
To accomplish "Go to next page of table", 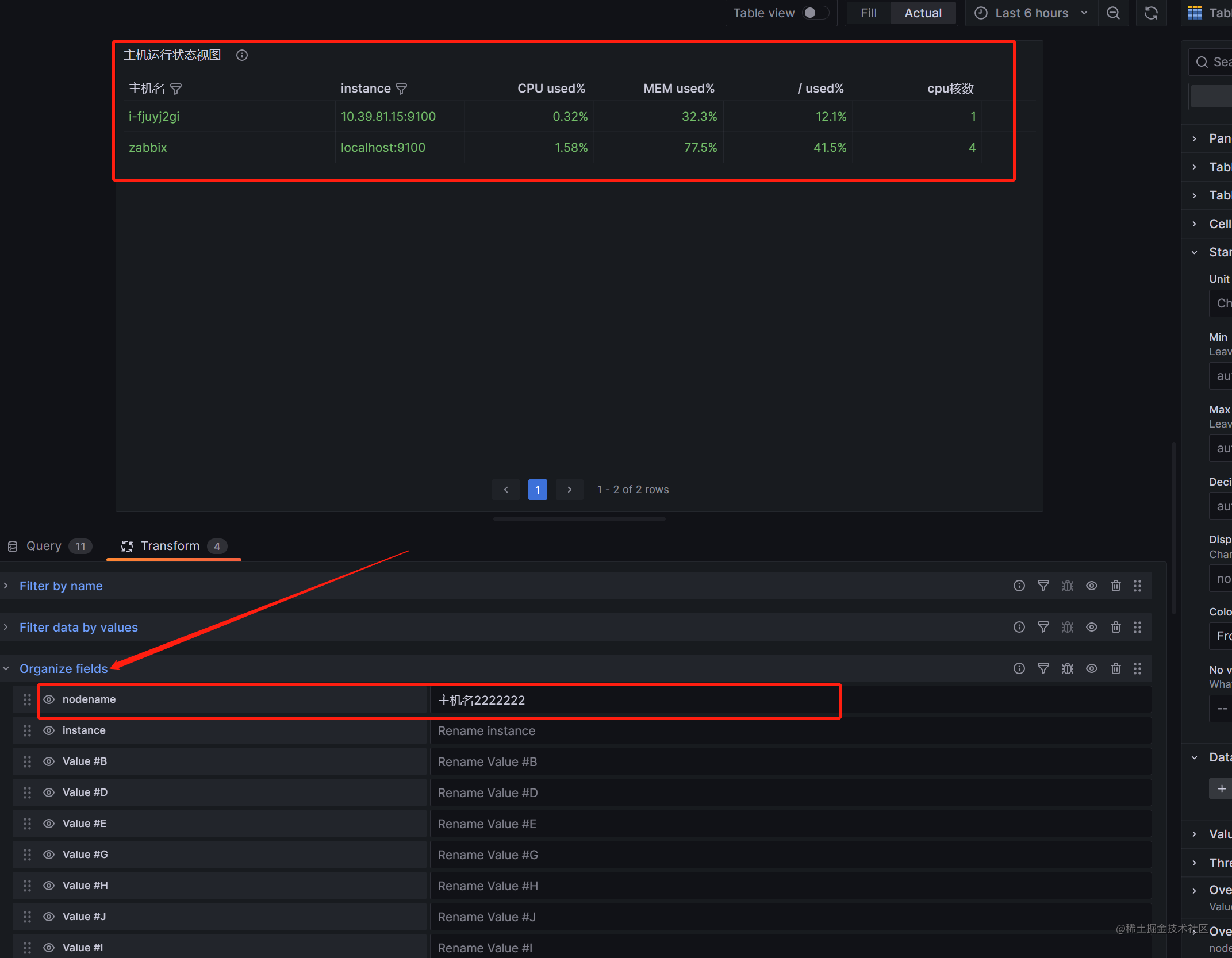I will (569, 490).
